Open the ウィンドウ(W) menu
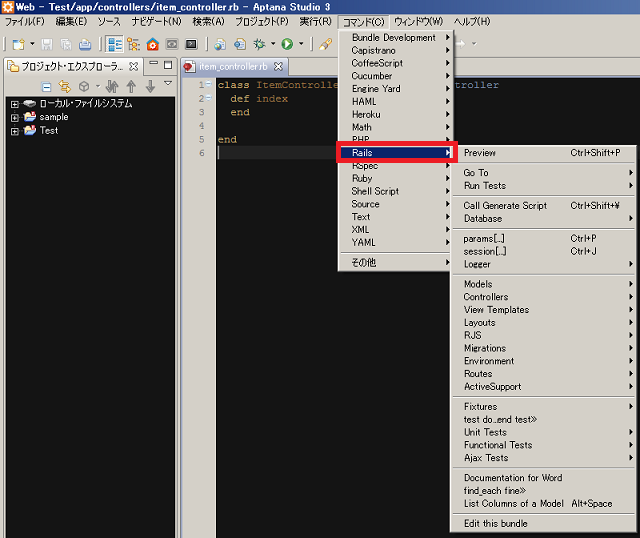 click(418, 21)
